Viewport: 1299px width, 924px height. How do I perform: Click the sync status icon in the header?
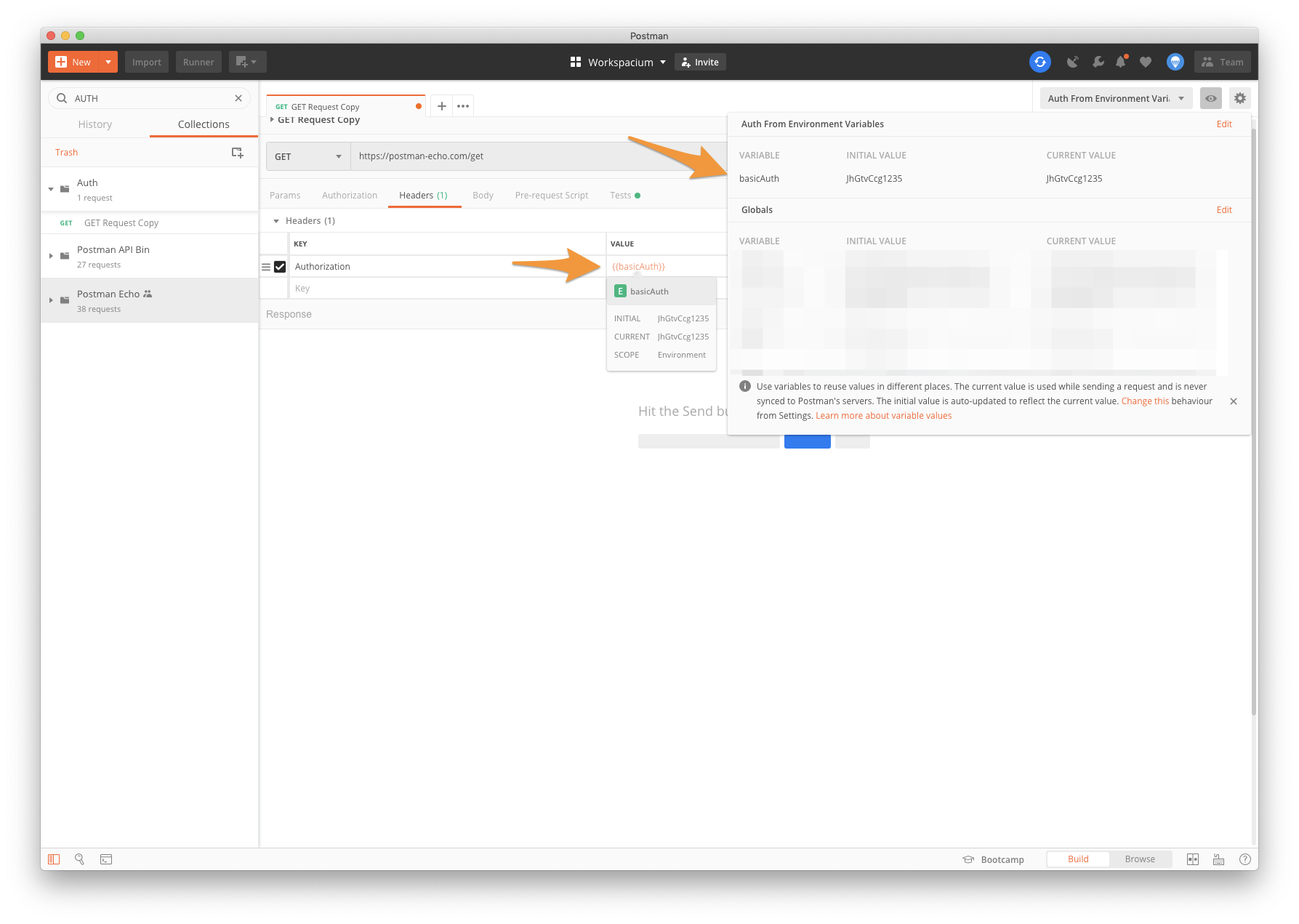pyautogui.click(x=1040, y=62)
